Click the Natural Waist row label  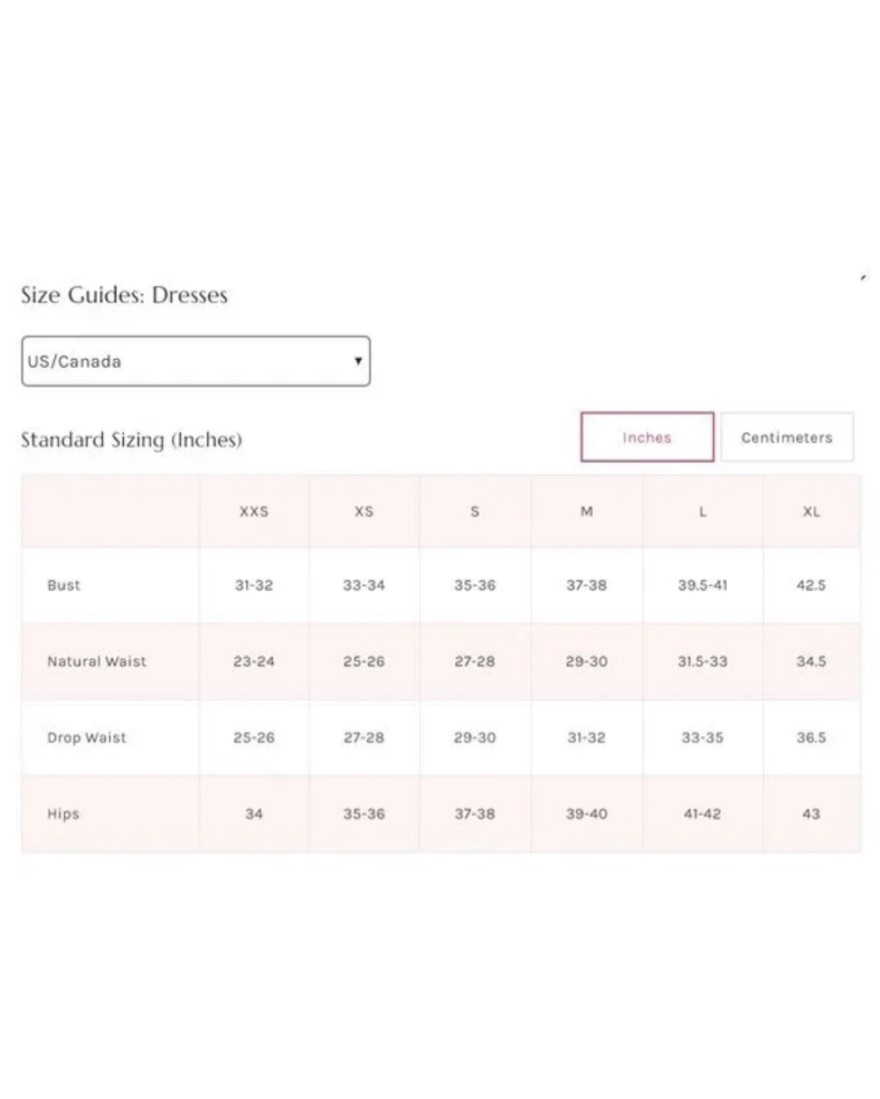pyautogui.click(x=97, y=662)
